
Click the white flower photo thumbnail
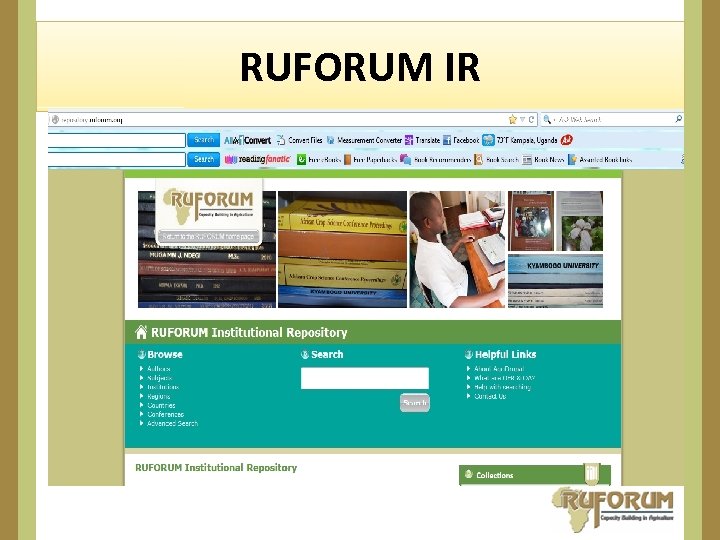[579, 221]
